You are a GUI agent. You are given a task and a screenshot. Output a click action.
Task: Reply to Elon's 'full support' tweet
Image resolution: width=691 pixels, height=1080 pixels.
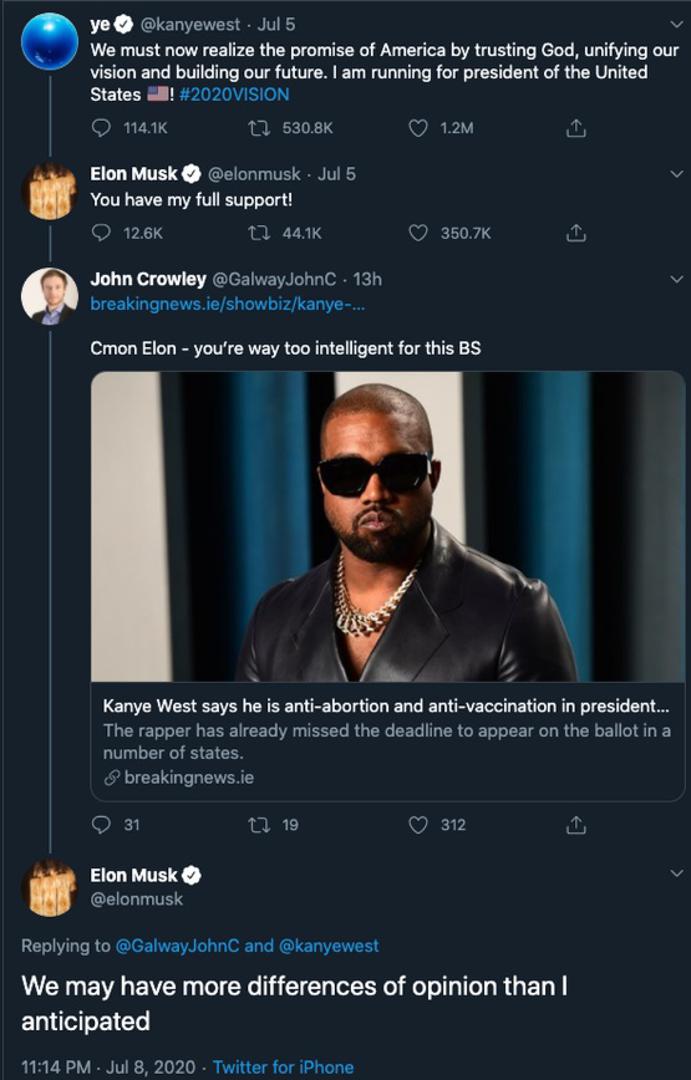click(101, 232)
